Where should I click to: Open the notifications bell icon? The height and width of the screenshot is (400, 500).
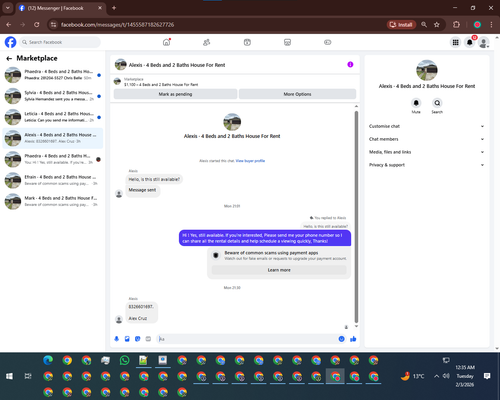(470, 42)
